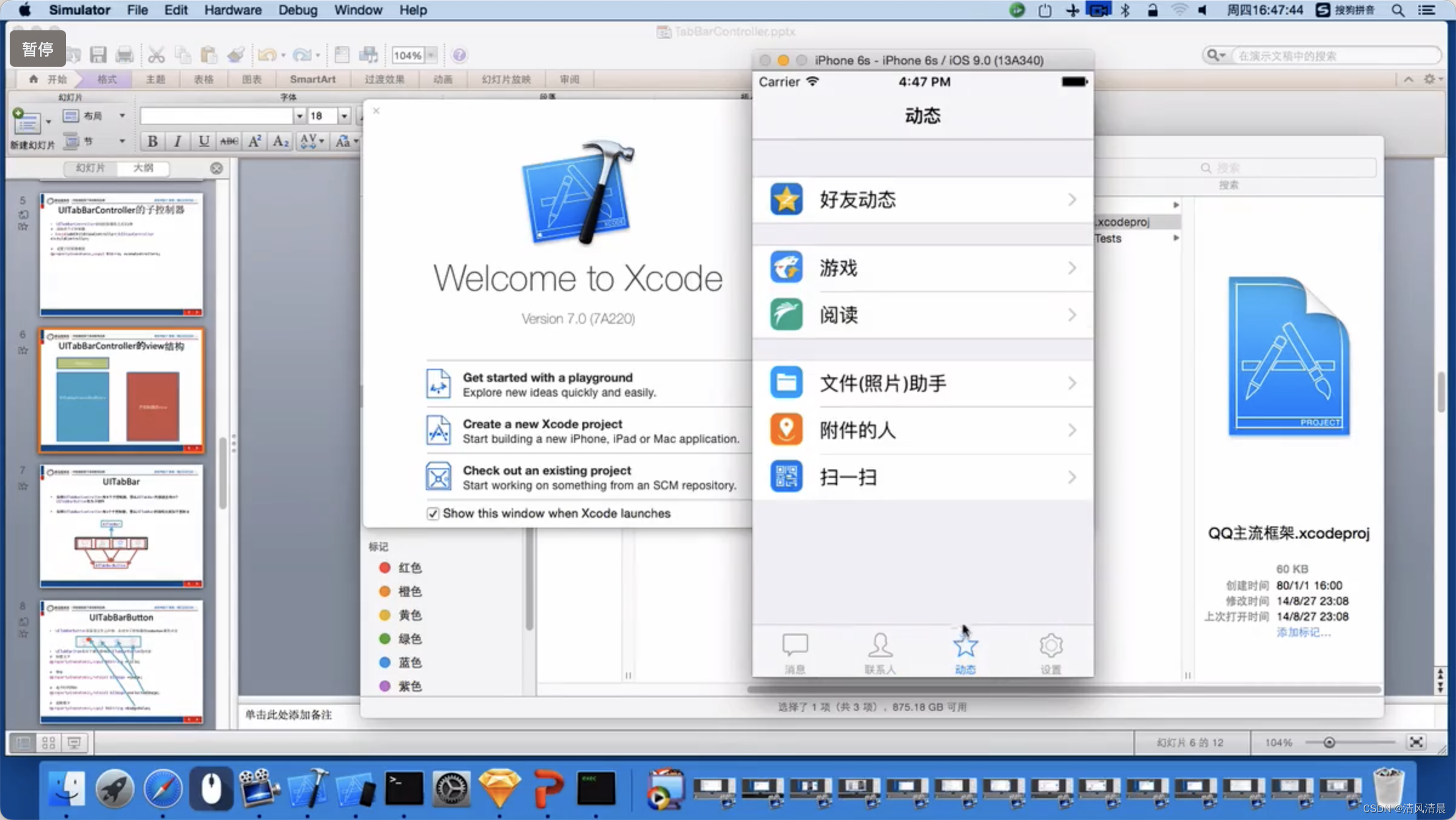Open Spotlight search in menu bar
Screen dimensions: 1456x820
click(x=1398, y=10)
